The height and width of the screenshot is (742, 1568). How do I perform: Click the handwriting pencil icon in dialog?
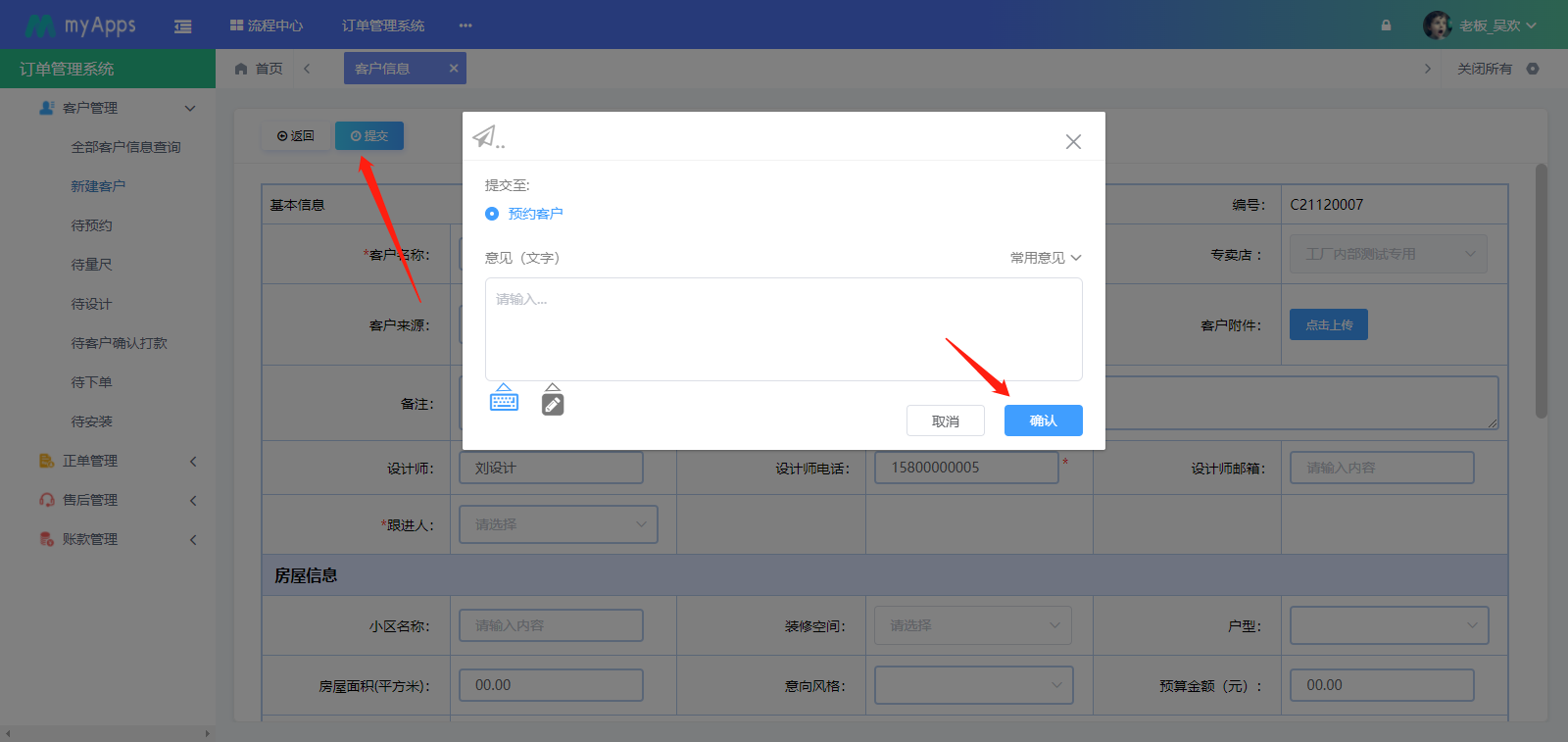[553, 403]
